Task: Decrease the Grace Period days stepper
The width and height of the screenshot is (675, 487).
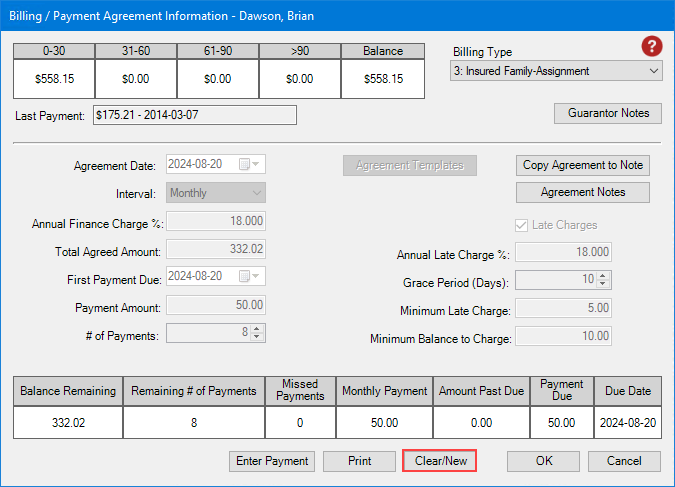Action: (x=603, y=287)
